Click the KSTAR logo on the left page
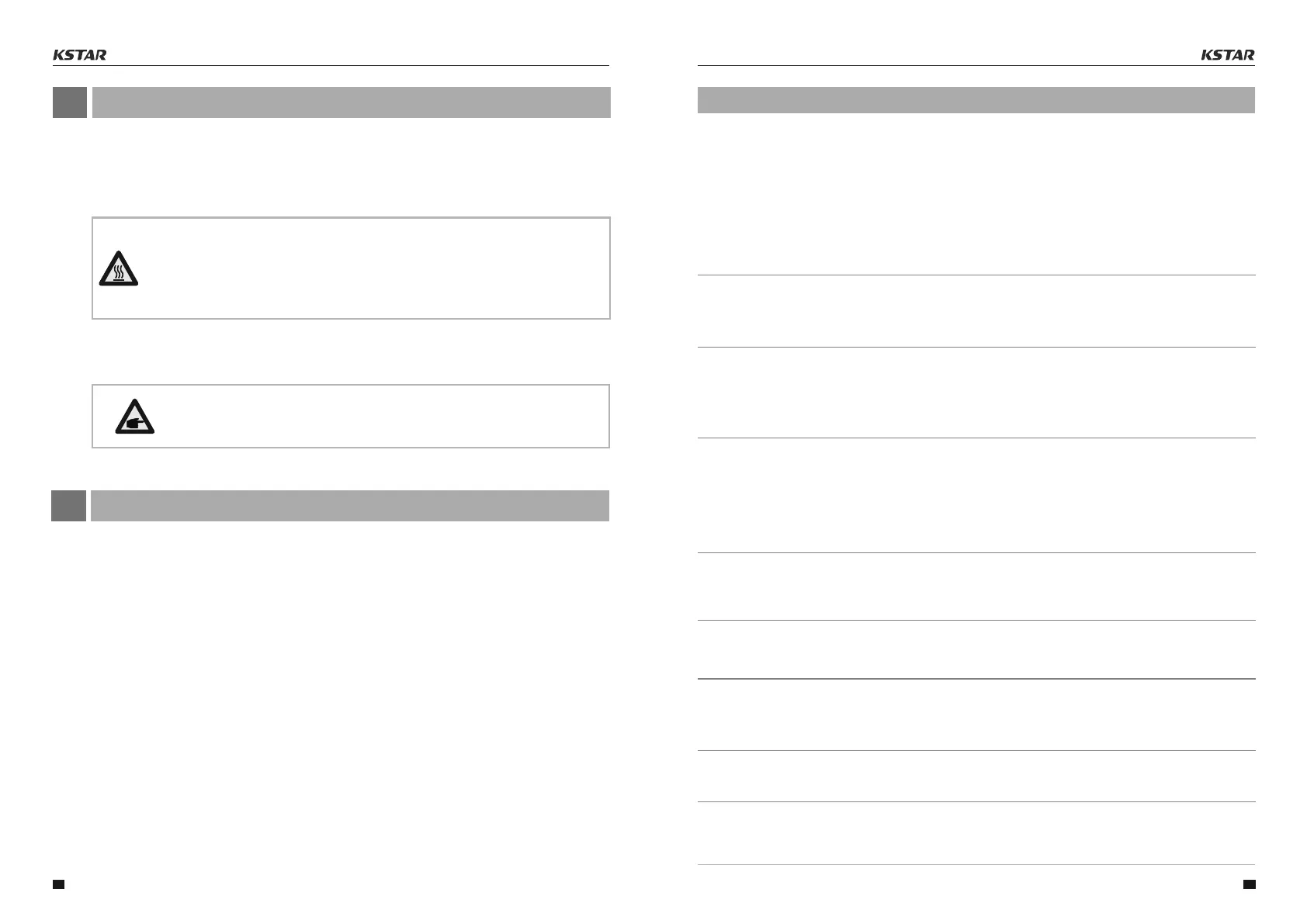 point(79,55)
